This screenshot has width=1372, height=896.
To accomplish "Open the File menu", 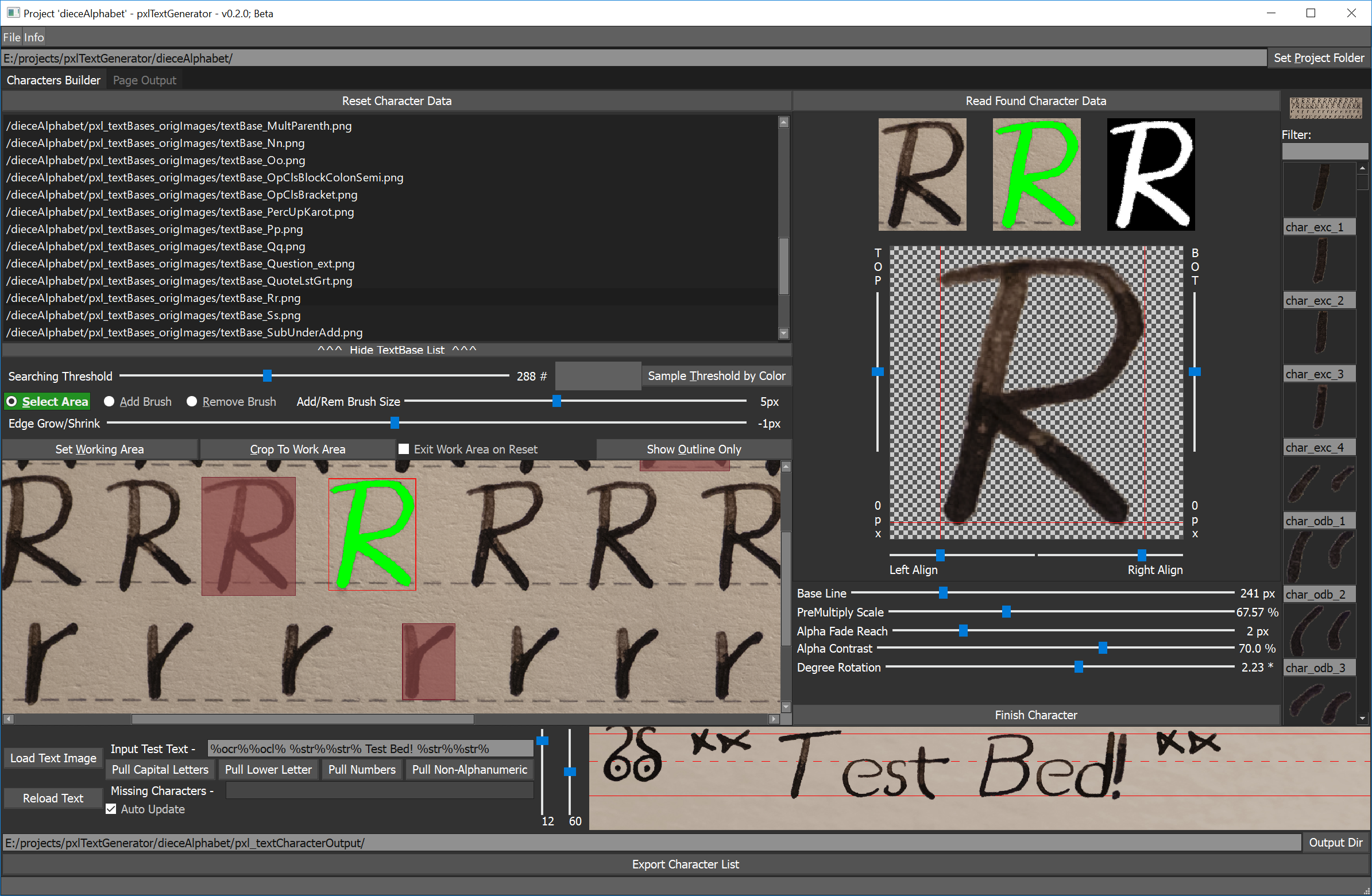I will click(11, 37).
